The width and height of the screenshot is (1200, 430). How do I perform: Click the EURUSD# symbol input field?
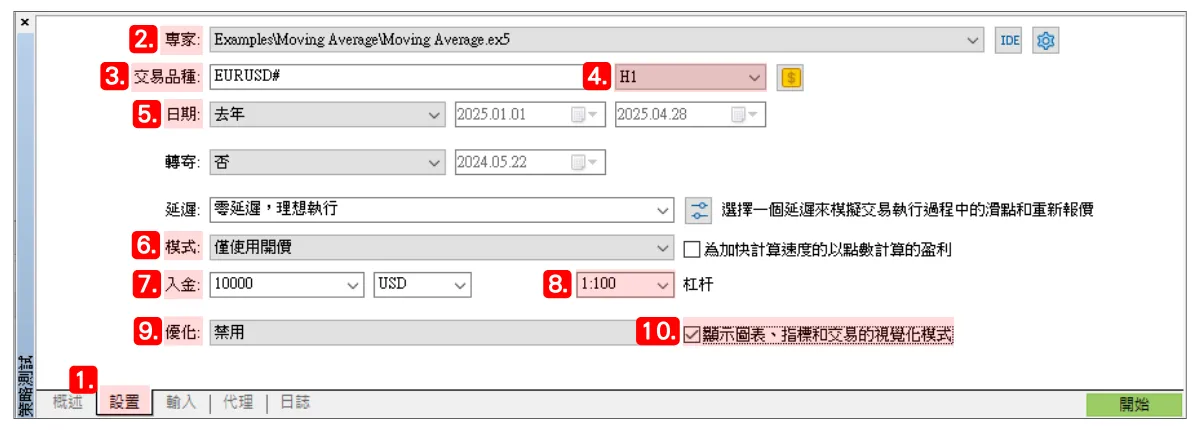coord(400,77)
